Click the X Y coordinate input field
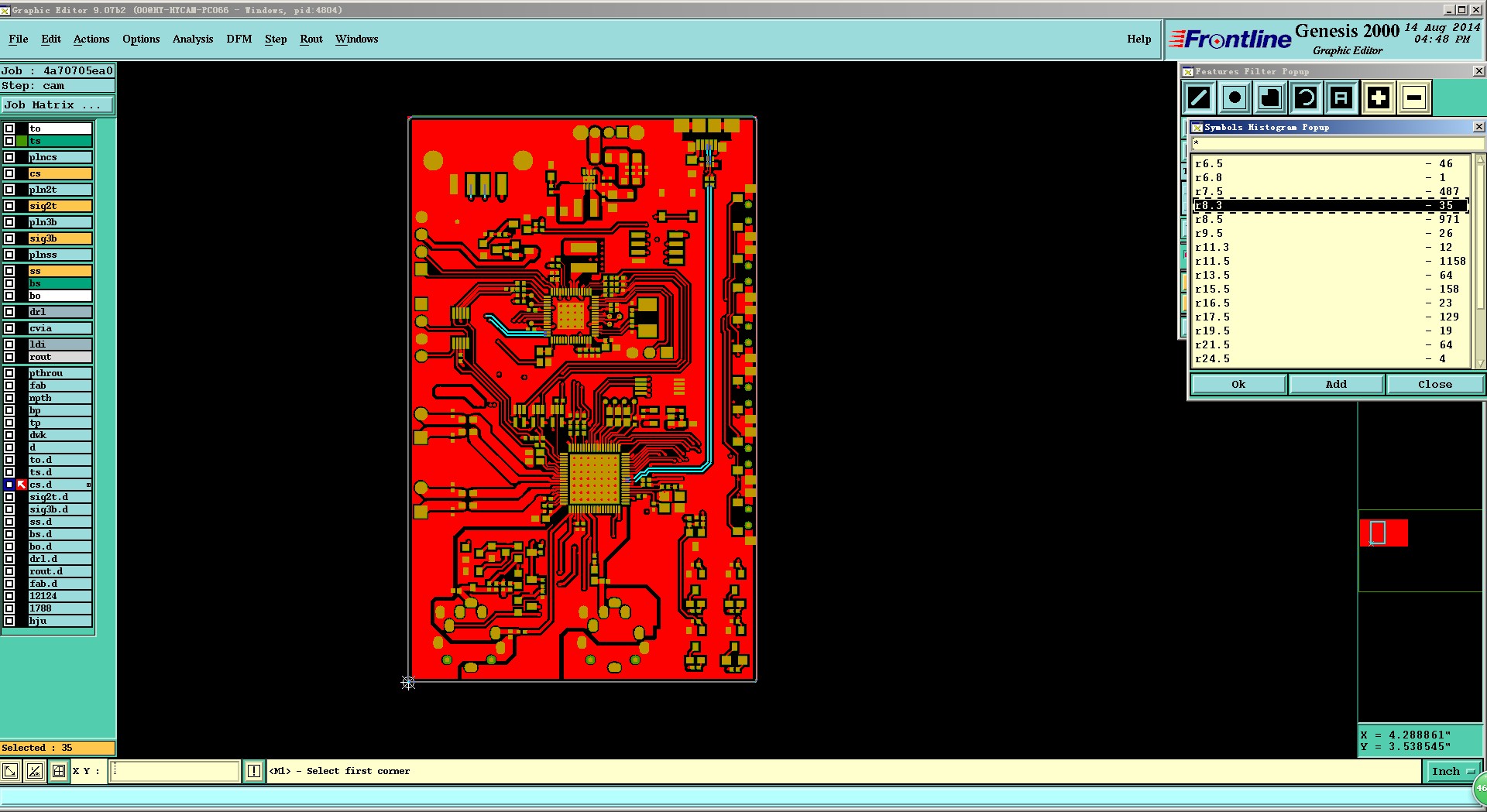The height and width of the screenshot is (812, 1487). pos(175,771)
